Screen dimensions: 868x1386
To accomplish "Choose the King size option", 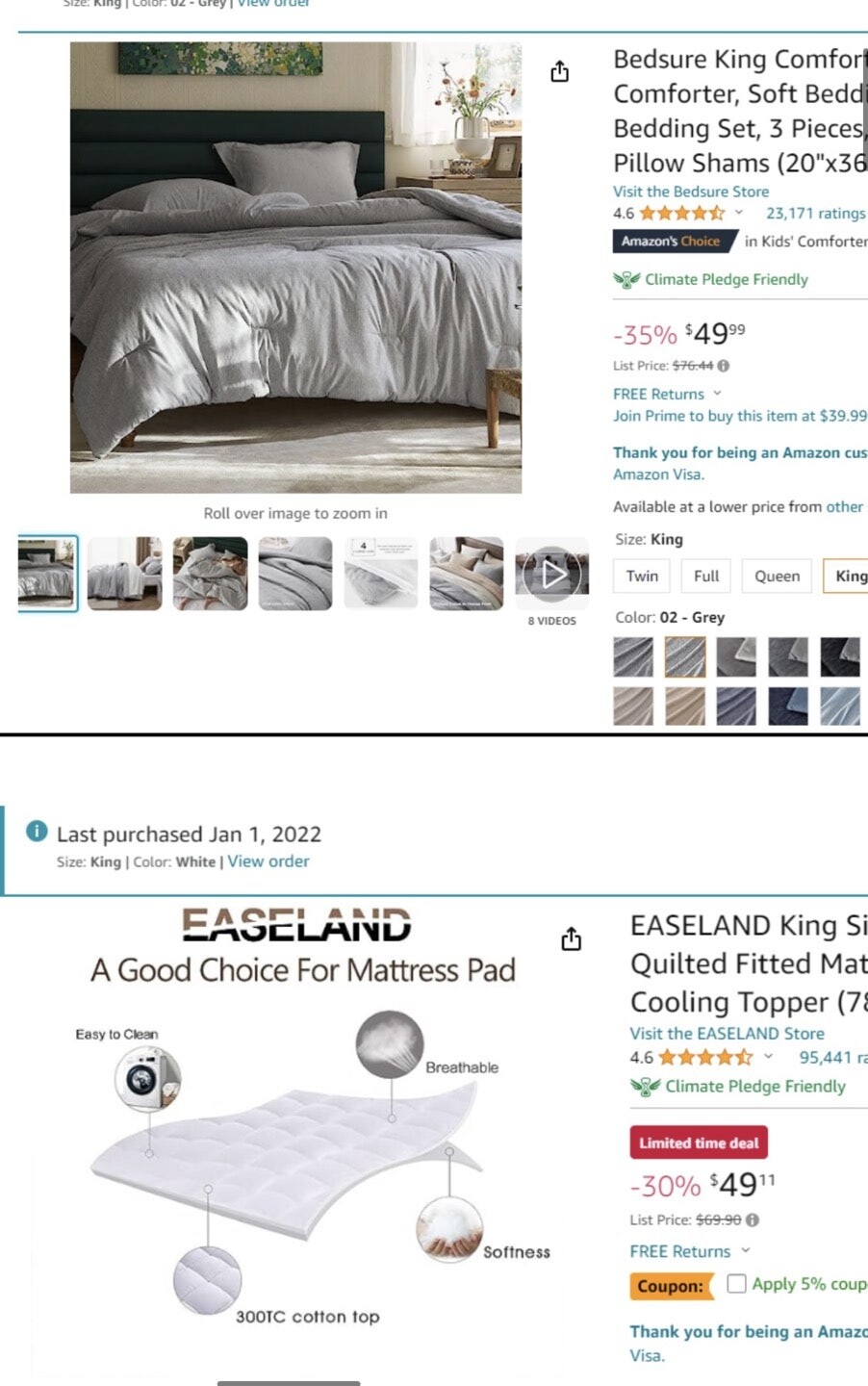I will (x=846, y=576).
